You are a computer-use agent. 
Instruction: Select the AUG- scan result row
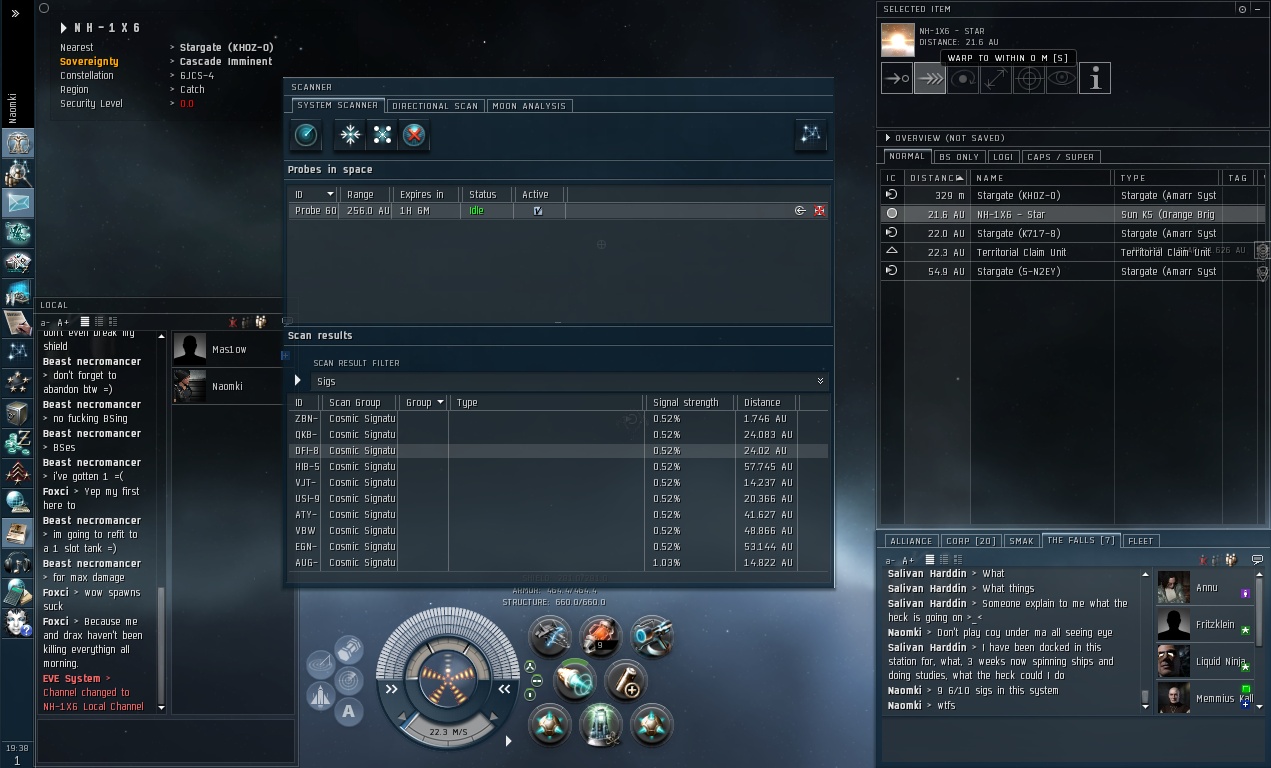[x=558, y=563]
